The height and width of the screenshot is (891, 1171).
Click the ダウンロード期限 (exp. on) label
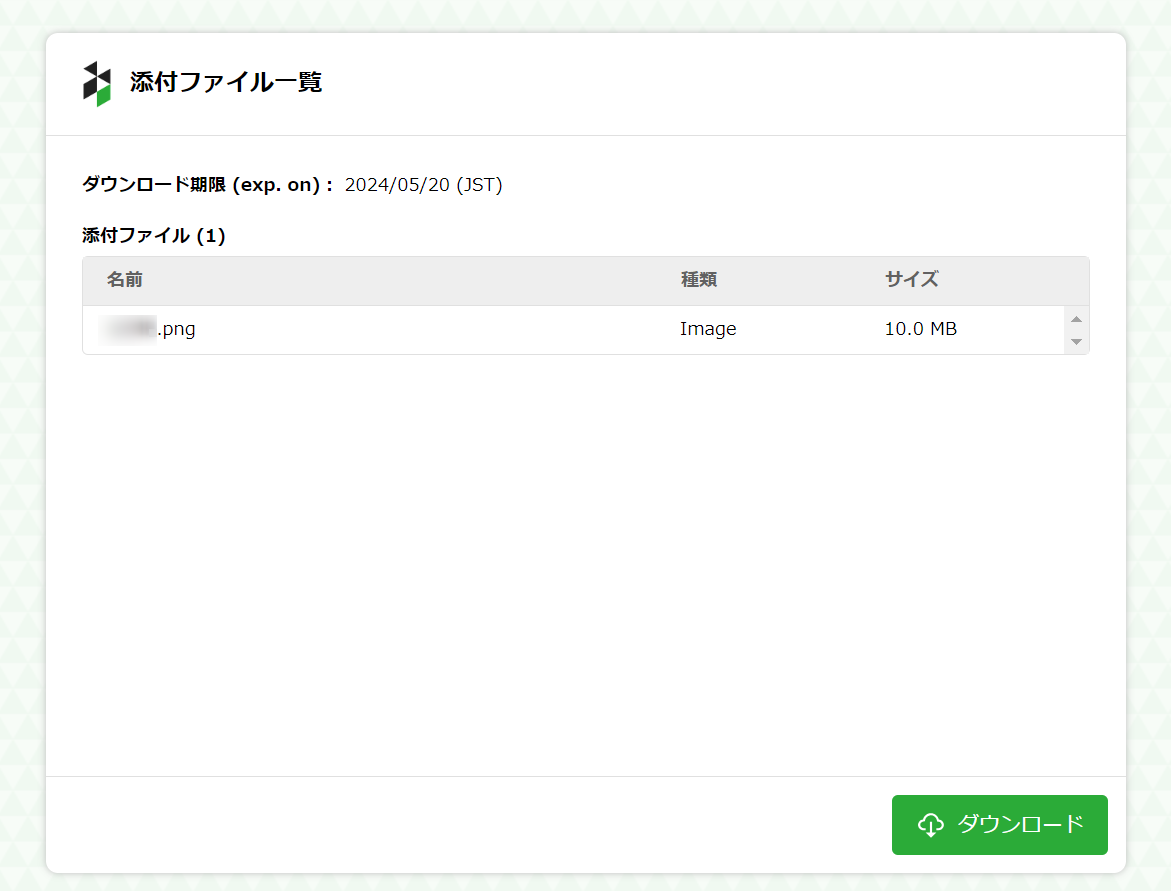[206, 185]
